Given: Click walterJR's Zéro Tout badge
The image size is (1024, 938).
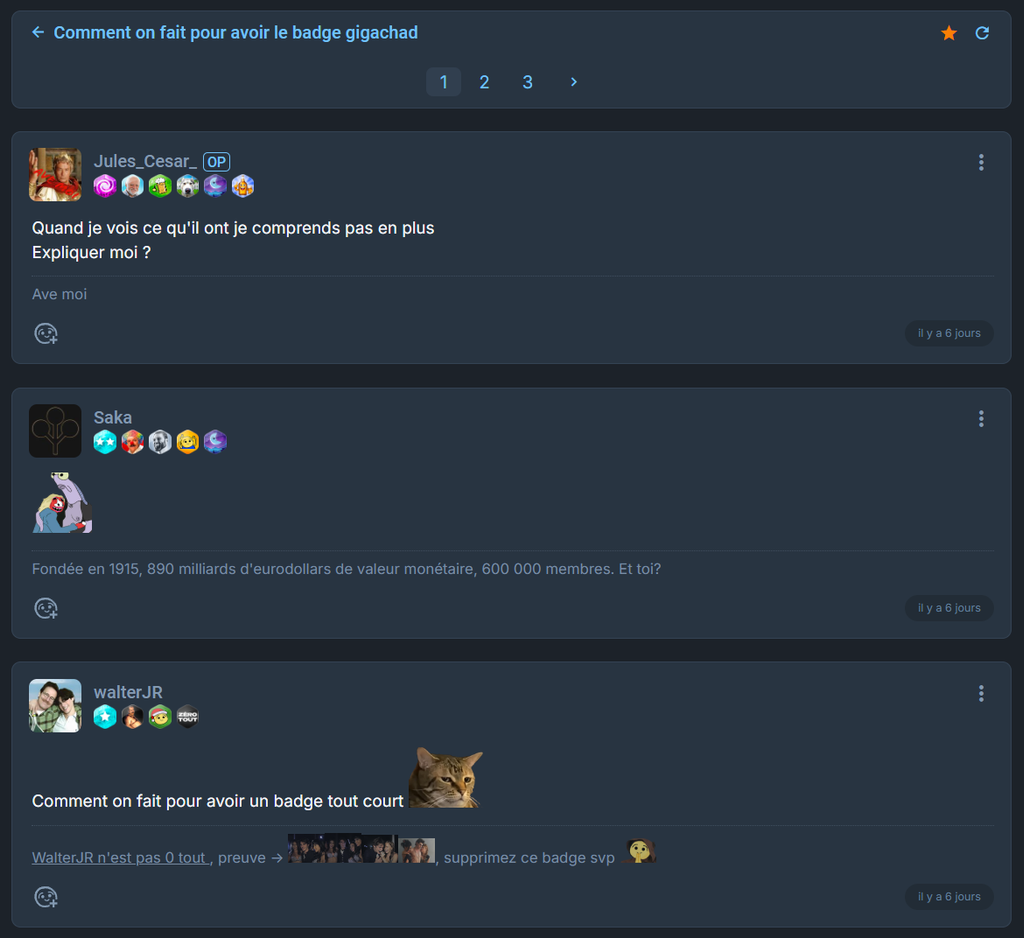Looking at the screenshot, I should point(187,717).
